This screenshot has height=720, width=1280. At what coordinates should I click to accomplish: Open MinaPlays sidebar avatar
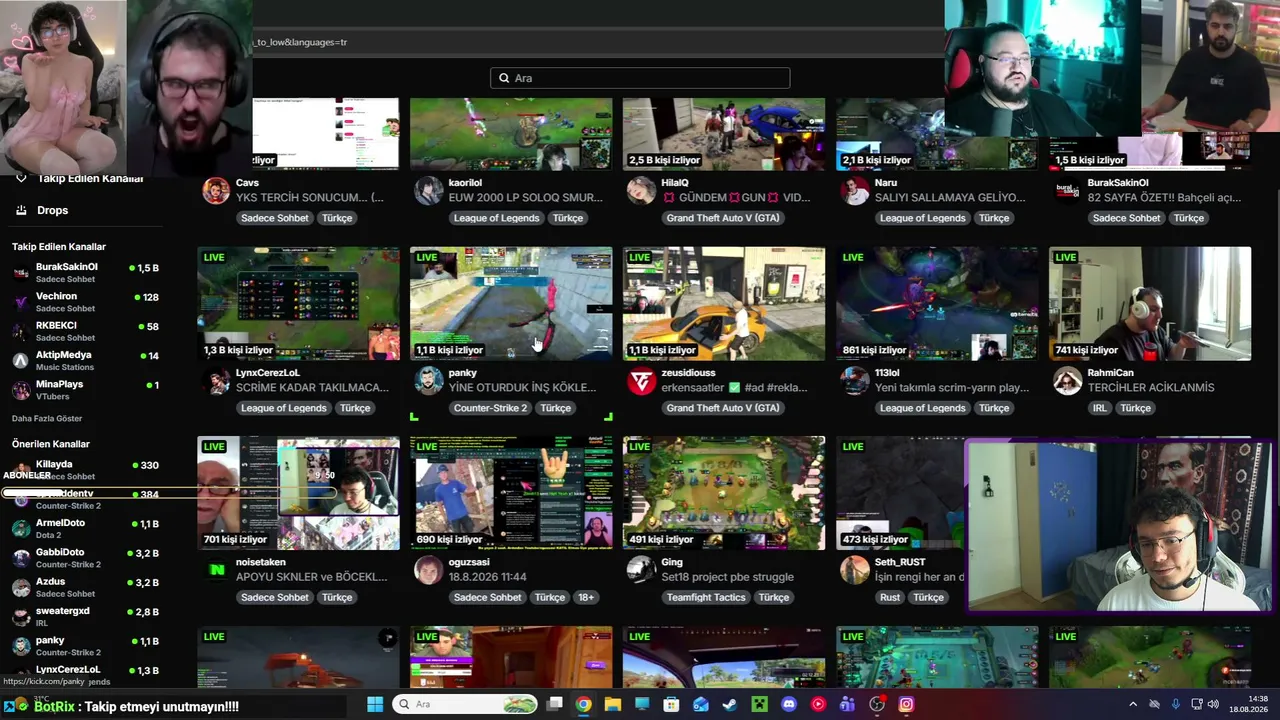coord(20,390)
